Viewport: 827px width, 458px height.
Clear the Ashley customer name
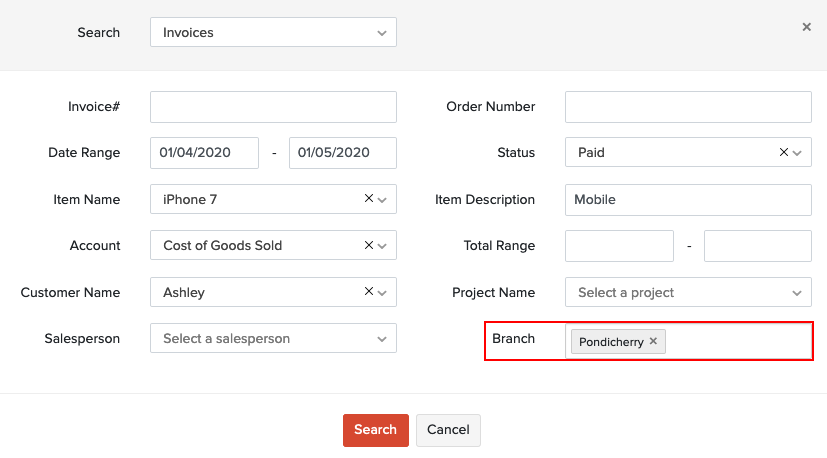369,292
